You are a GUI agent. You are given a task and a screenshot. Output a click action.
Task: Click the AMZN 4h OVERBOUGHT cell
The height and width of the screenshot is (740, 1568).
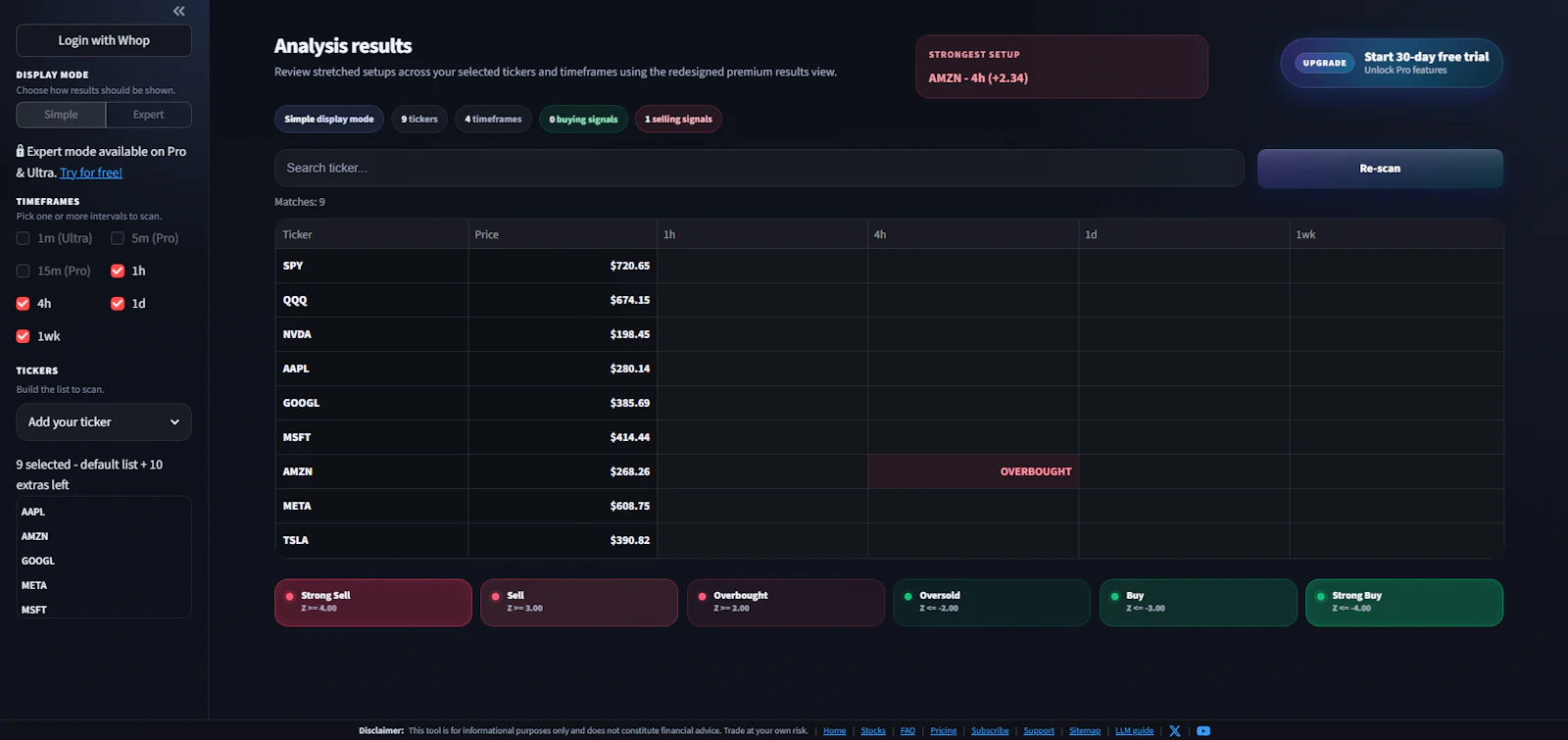click(x=973, y=471)
